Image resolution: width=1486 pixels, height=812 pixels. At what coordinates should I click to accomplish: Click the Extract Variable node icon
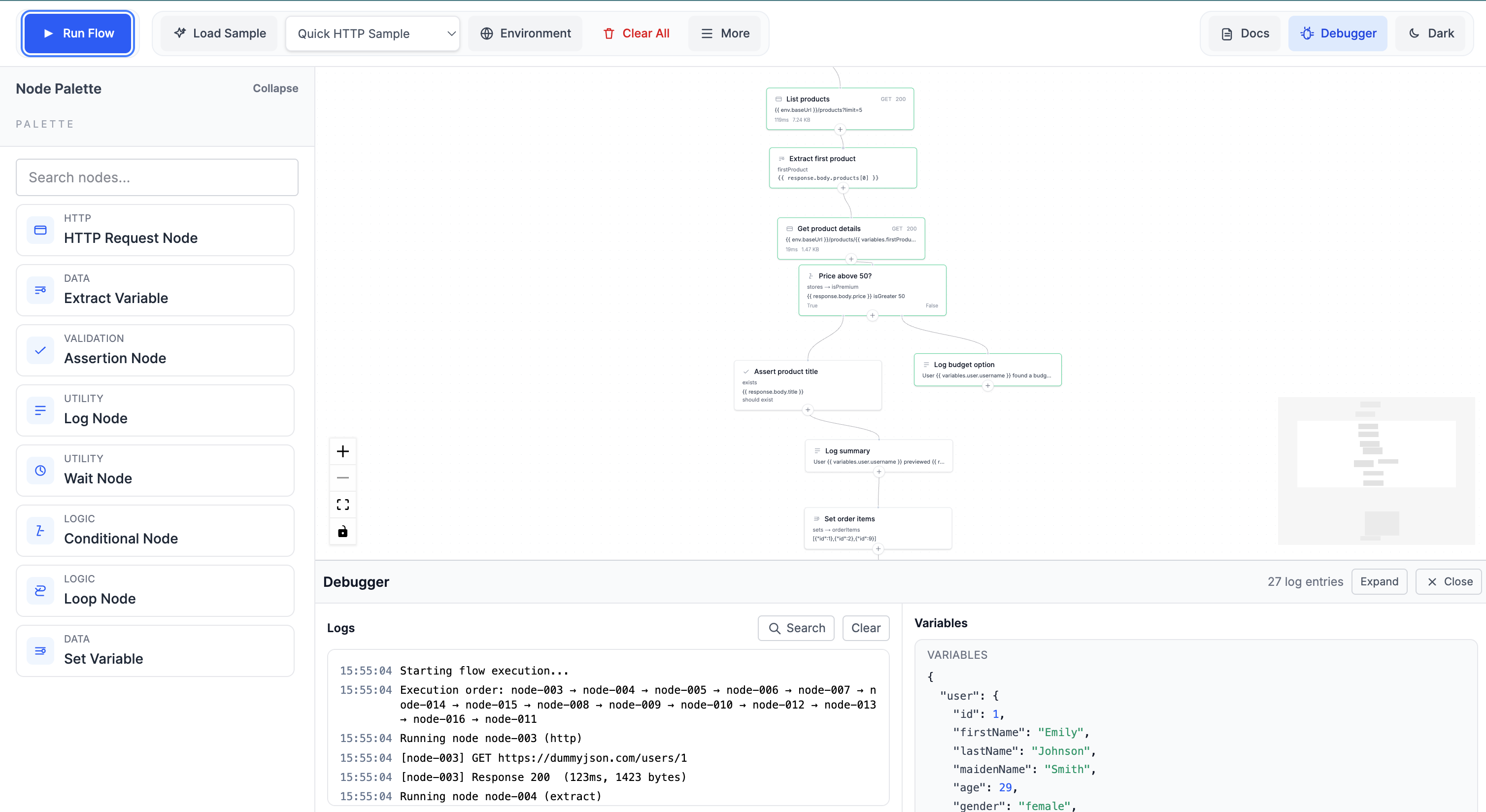(x=40, y=290)
